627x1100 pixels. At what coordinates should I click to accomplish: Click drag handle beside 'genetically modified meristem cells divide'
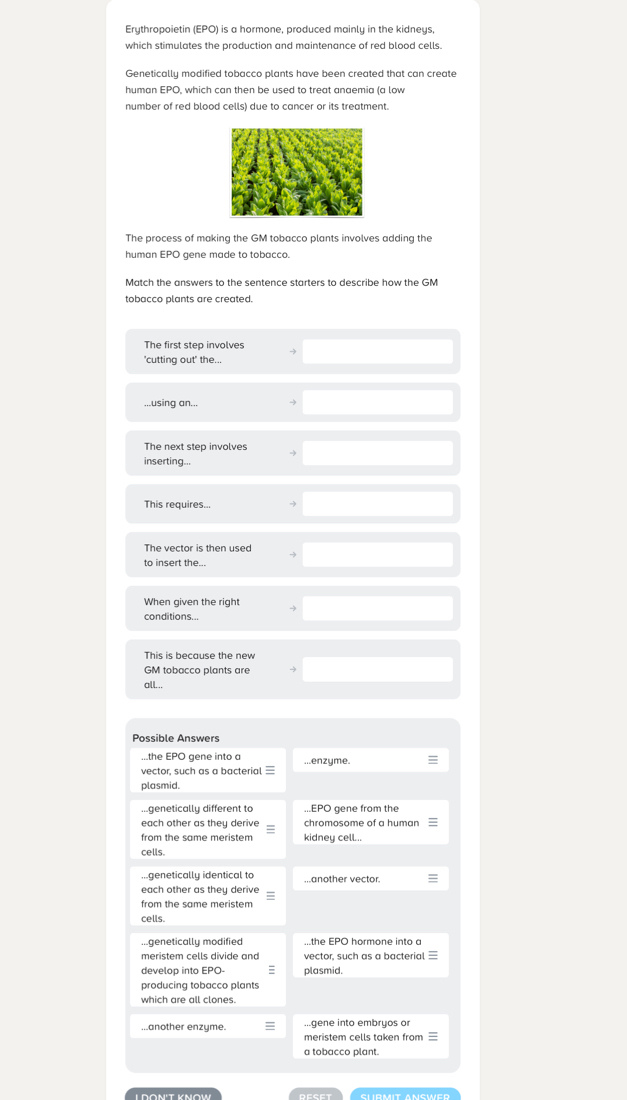pyautogui.click(x=271, y=970)
